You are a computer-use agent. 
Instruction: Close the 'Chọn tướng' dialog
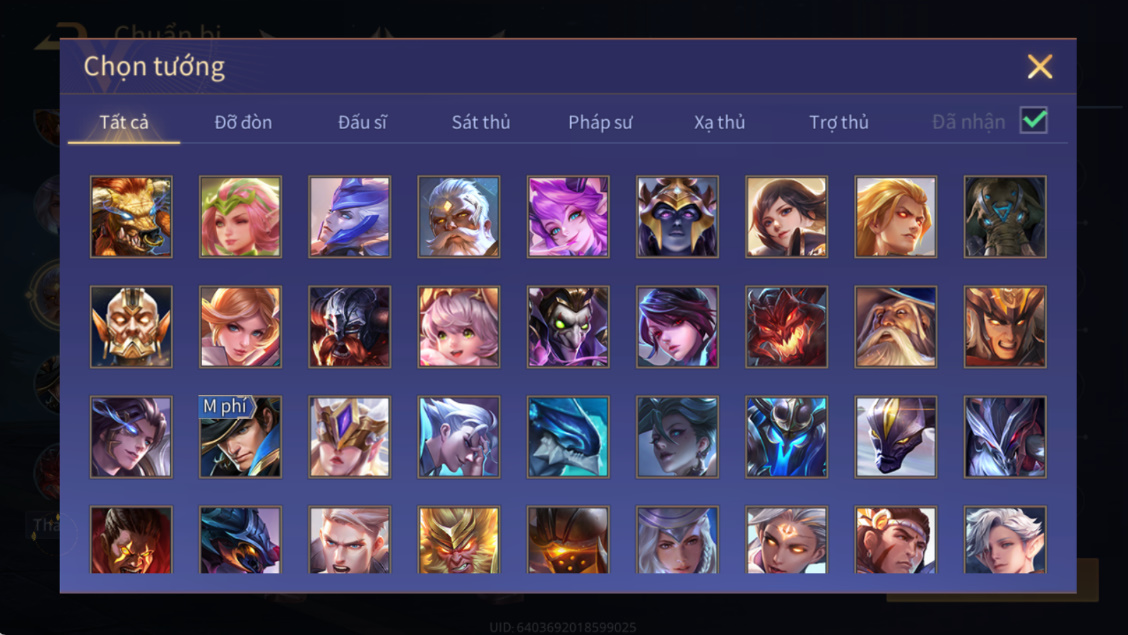[x=1040, y=67]
